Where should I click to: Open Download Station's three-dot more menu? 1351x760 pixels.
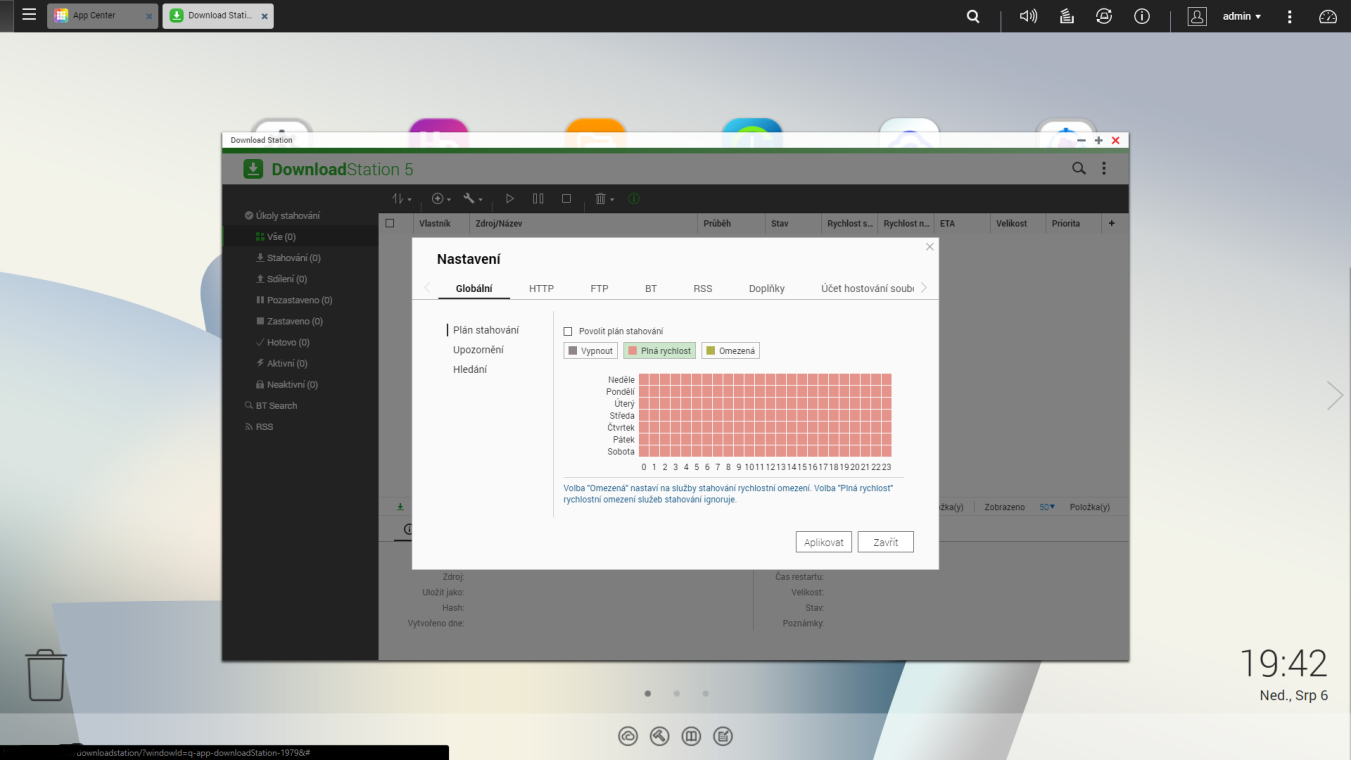(1104, 169)
